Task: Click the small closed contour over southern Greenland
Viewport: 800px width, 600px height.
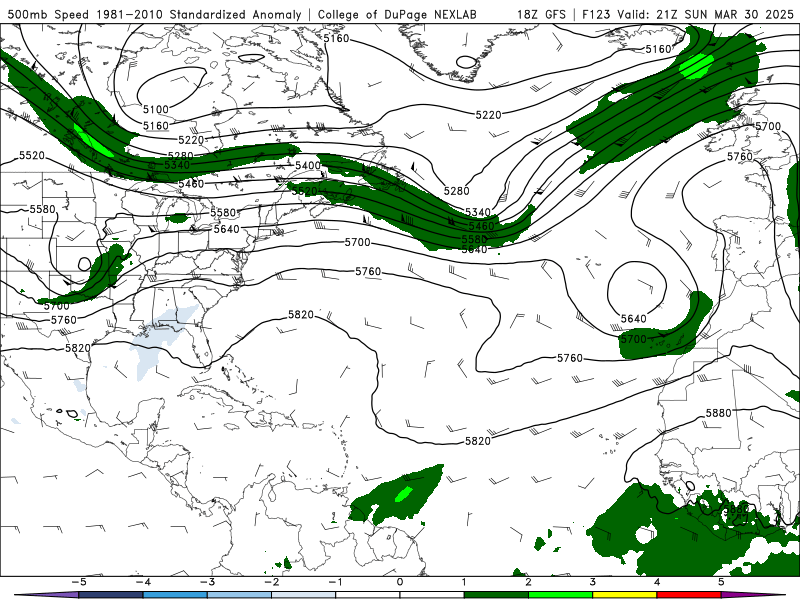Action: [466, 62]
